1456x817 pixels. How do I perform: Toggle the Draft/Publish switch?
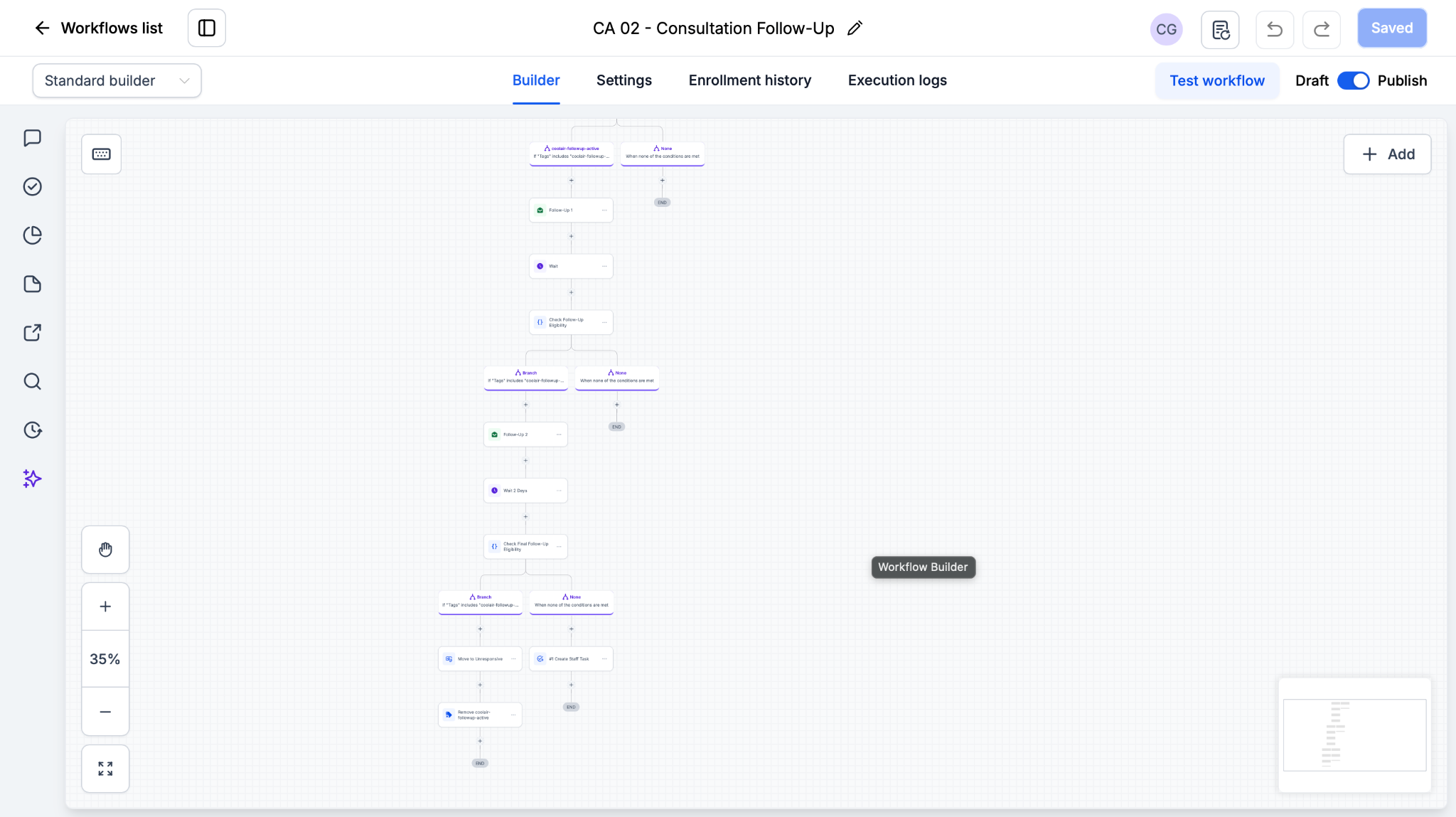(x=1353, y=80)
